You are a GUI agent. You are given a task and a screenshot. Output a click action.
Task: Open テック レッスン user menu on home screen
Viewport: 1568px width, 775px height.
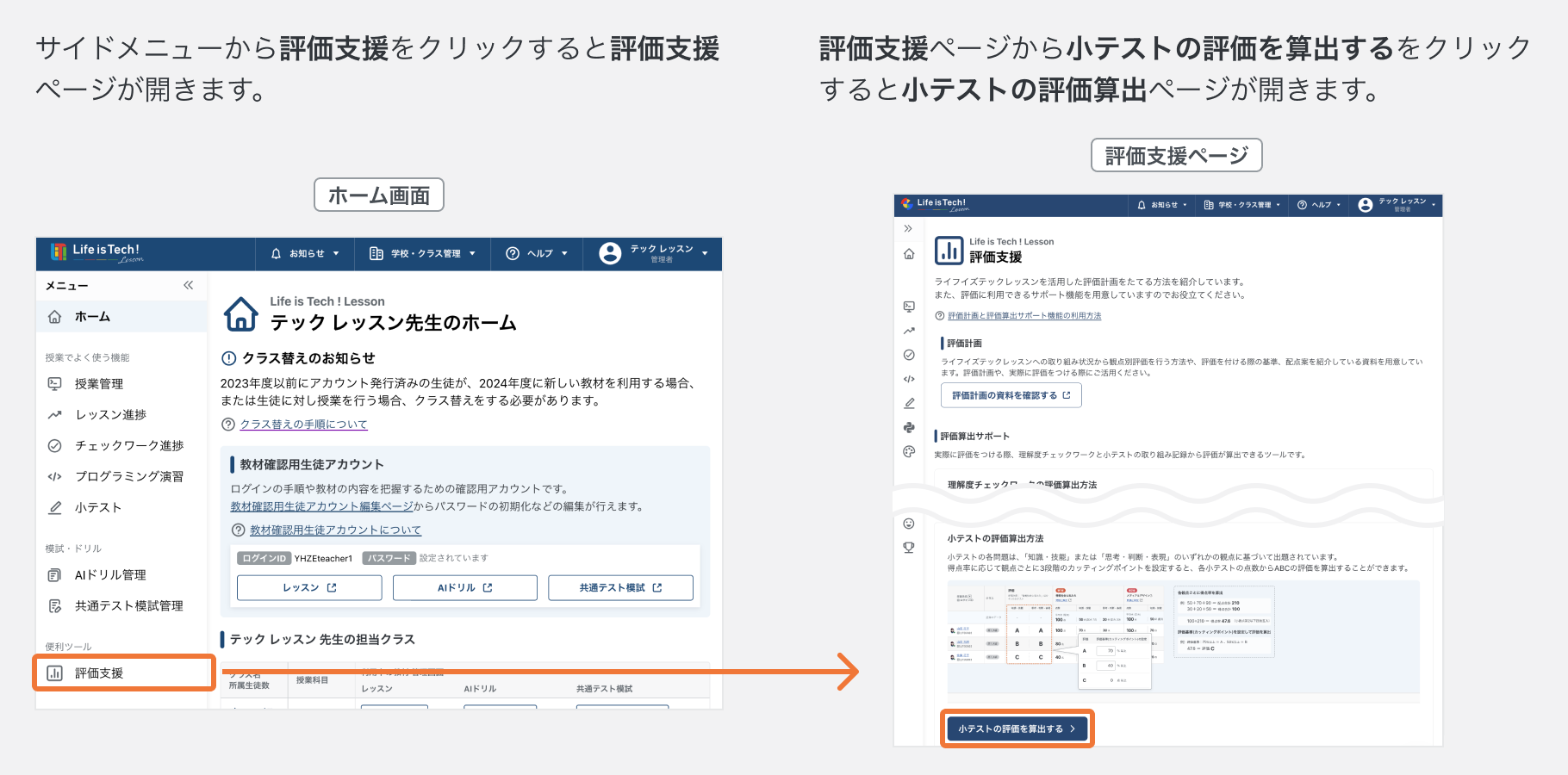tap(653, 254)
